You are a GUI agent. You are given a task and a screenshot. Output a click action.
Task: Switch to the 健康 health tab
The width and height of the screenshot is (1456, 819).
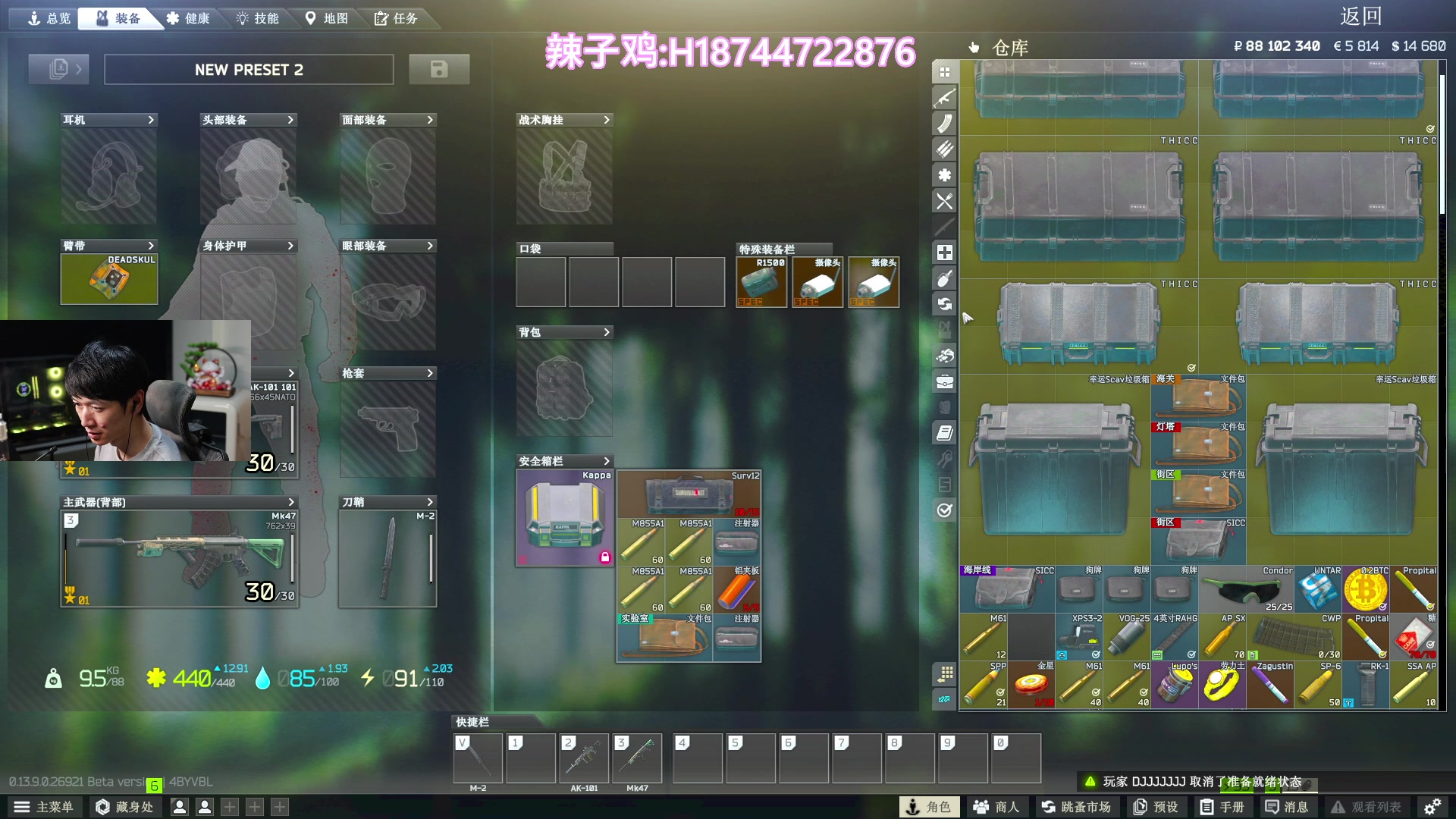coord(188,18)
